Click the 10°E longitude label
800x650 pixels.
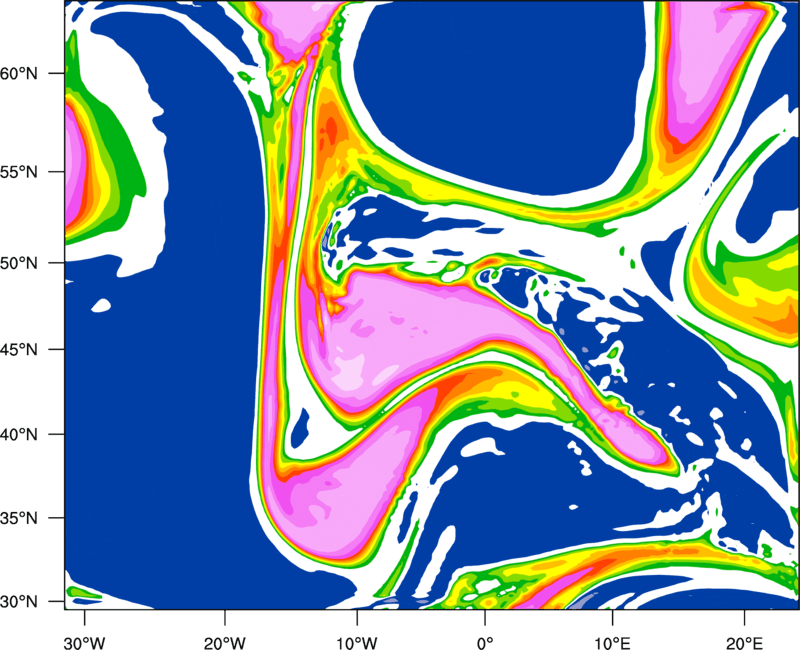pyautogui.click(x=612, y=643)
